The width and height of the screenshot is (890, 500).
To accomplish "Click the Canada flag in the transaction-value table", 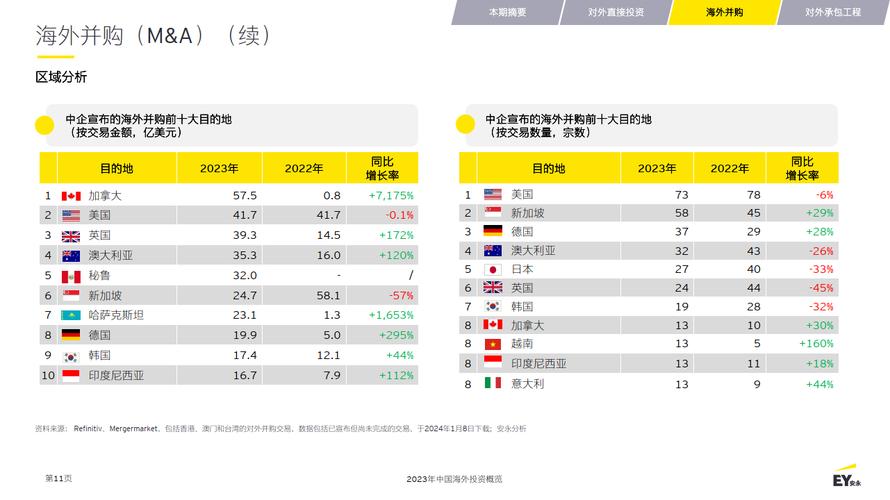I will pos(71,196).
